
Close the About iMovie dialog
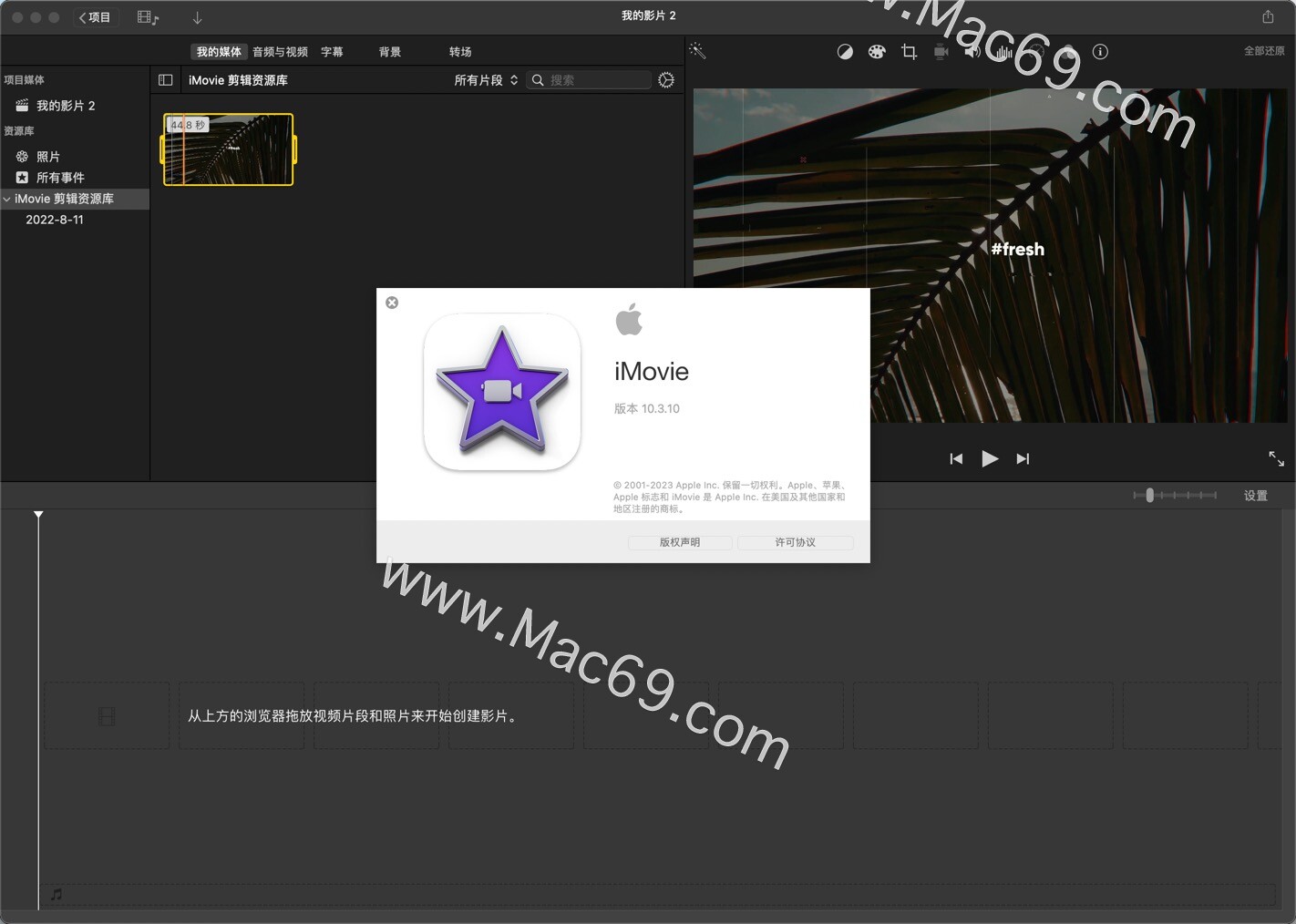[x=392, y=303]
